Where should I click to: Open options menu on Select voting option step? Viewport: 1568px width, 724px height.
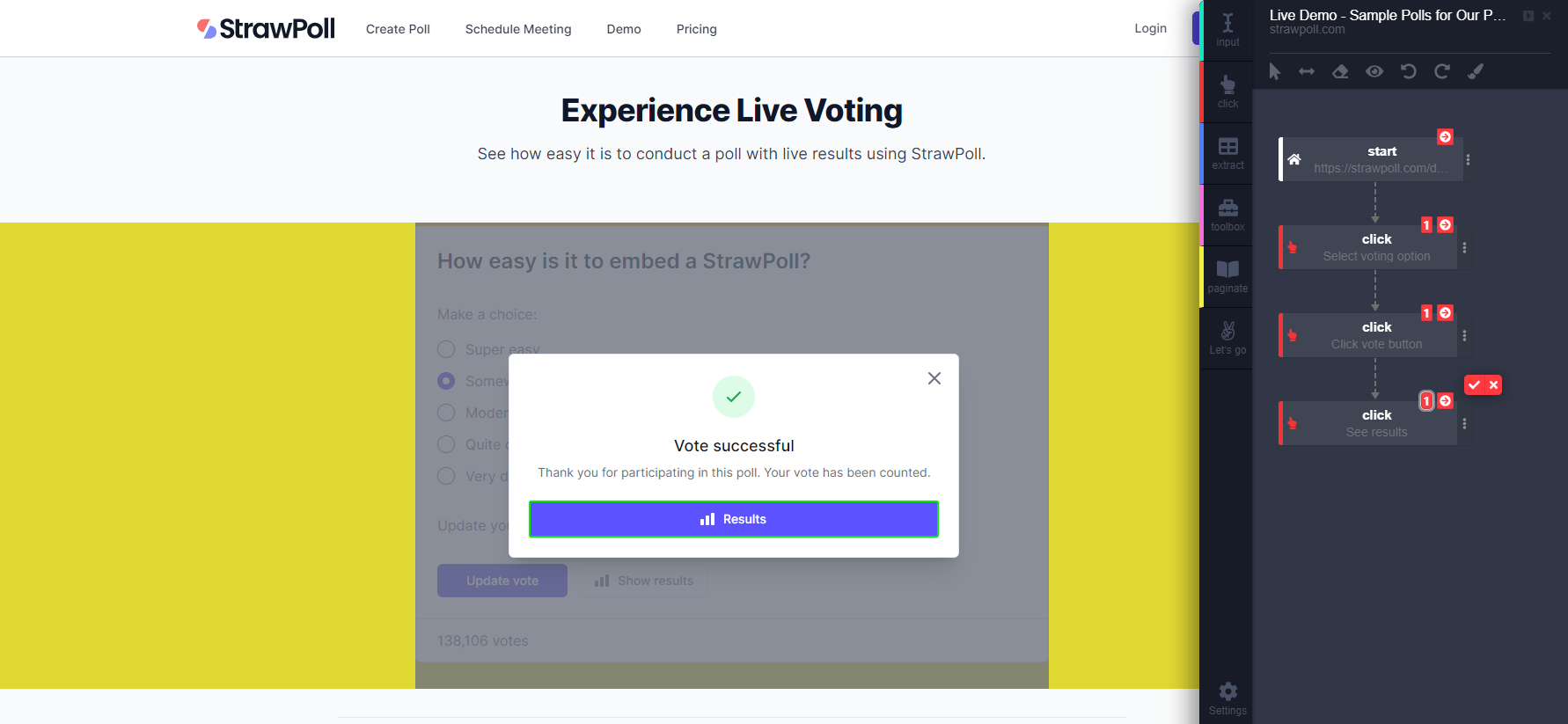pyautogui.click(x=1465, y=247)
